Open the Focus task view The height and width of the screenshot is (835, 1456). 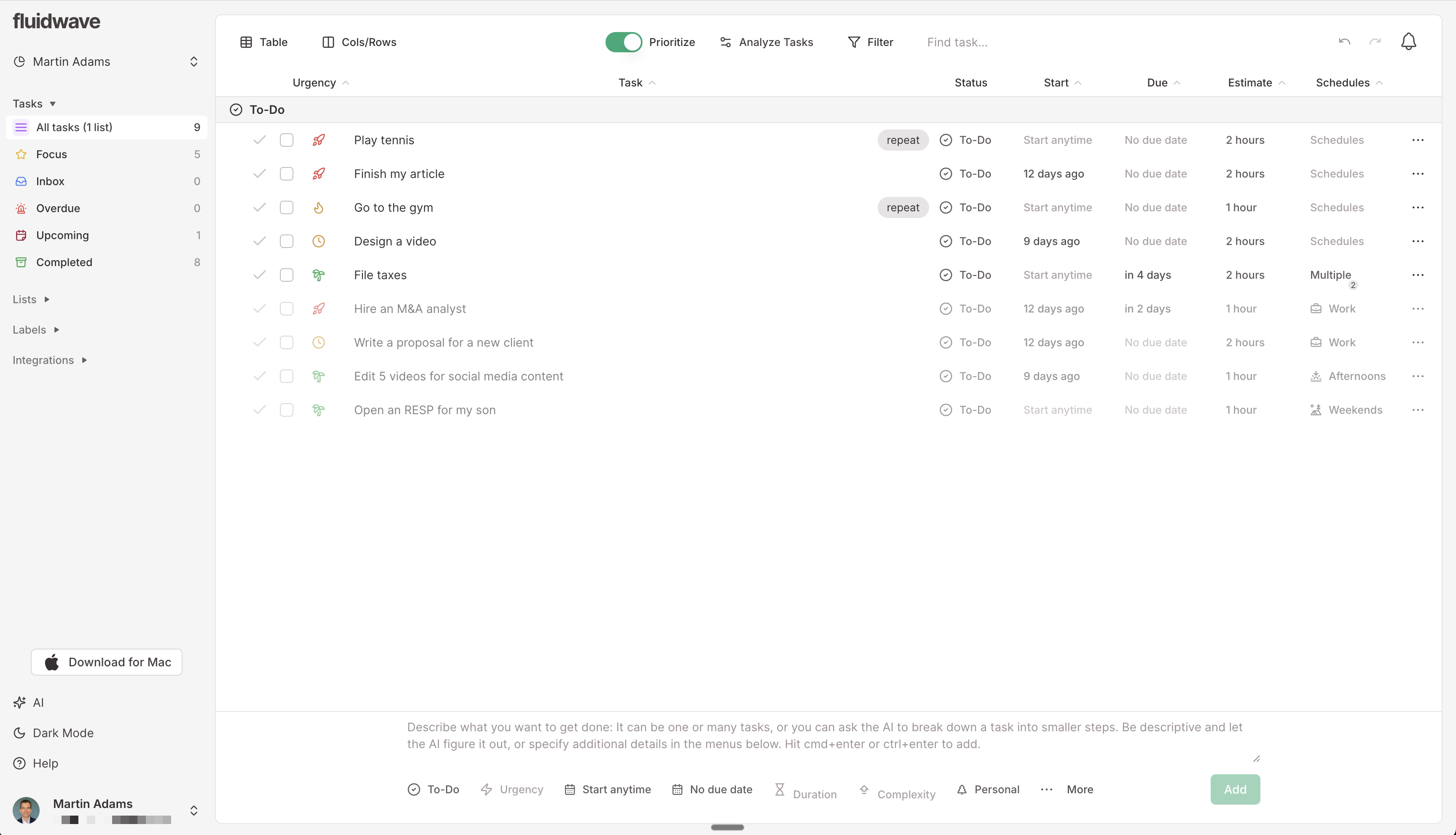(107, 154)
